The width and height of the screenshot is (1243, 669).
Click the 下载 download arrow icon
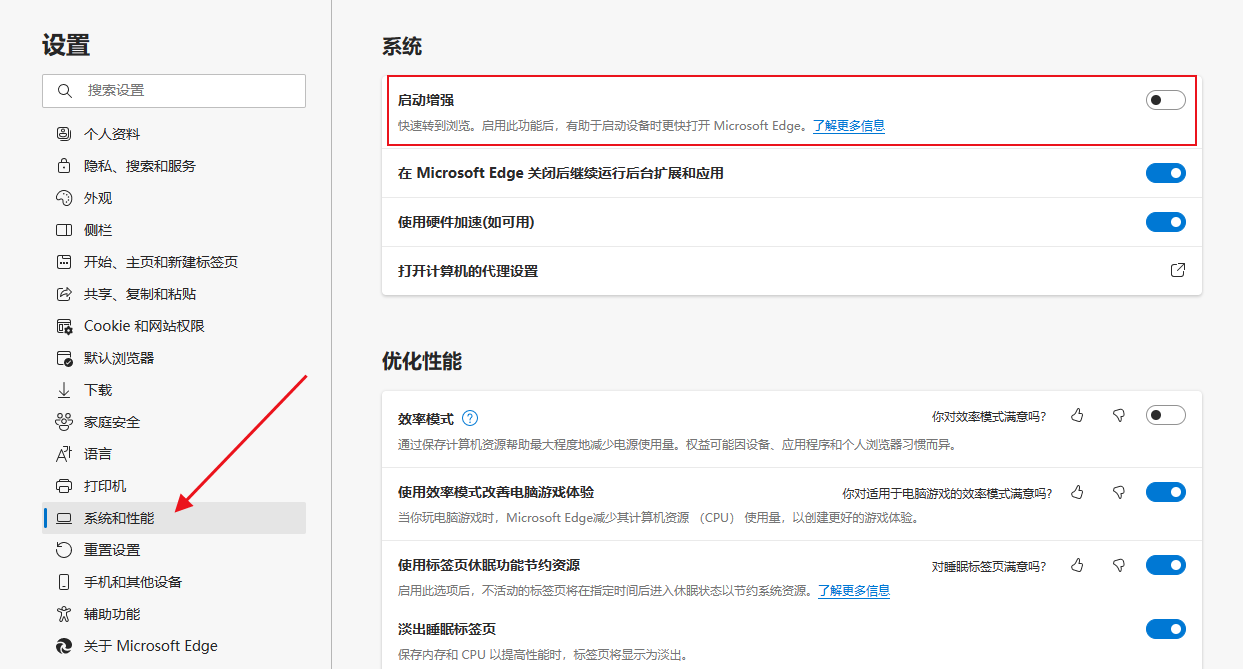(x=64, y=390)
